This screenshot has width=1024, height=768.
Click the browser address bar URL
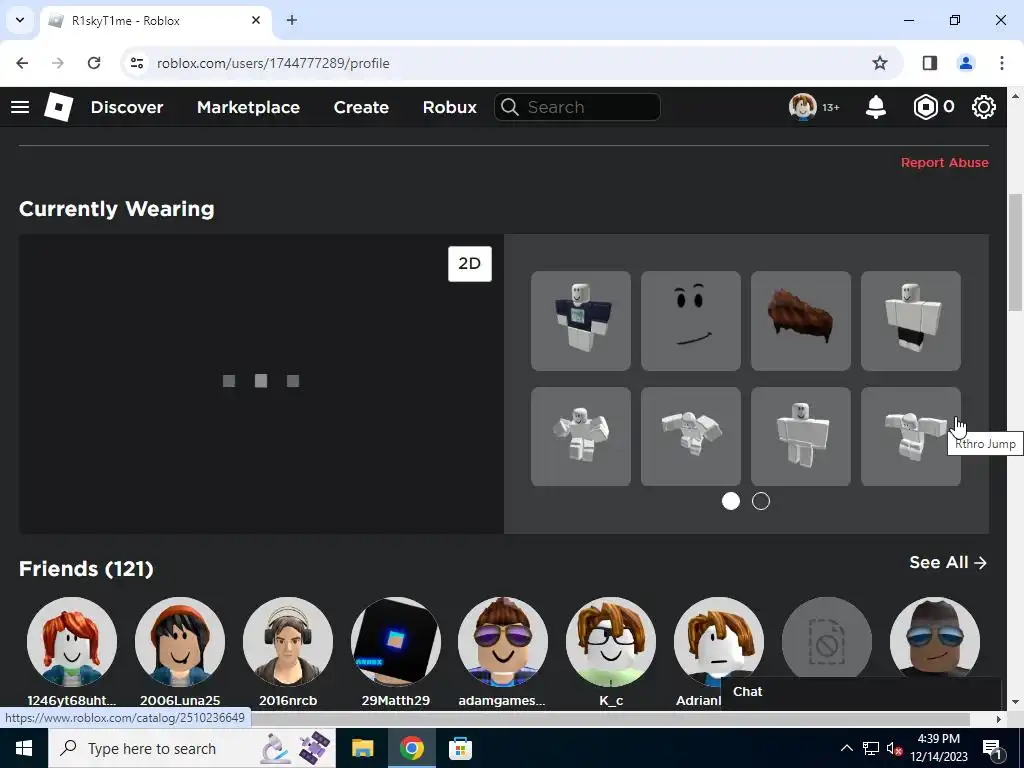point(273,63)
